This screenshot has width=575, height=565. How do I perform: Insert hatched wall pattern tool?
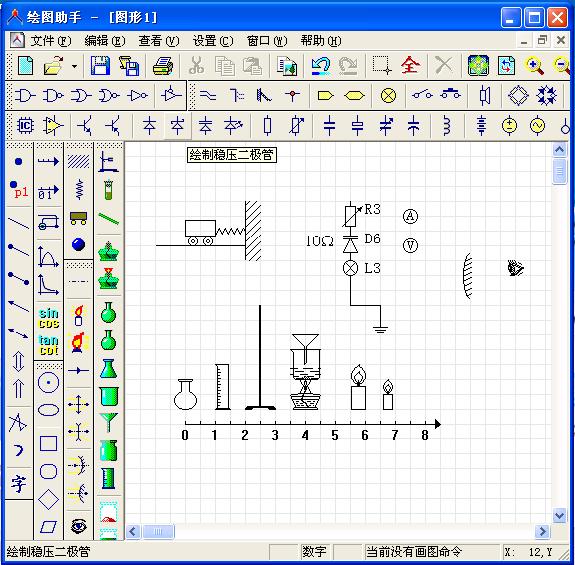click(78, 161)
